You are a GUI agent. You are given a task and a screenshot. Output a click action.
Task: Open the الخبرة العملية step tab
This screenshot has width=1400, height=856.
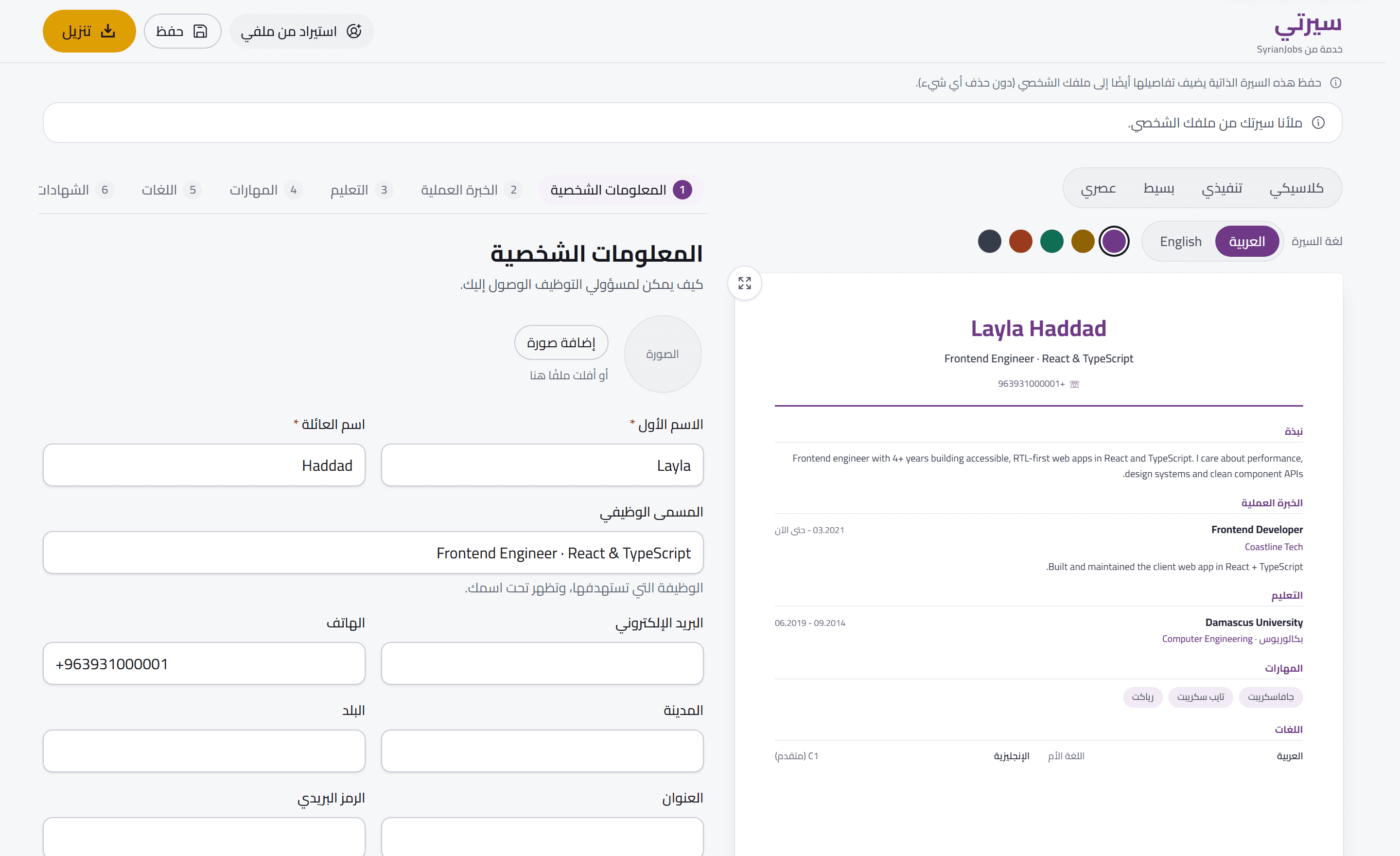pos(471,190)
